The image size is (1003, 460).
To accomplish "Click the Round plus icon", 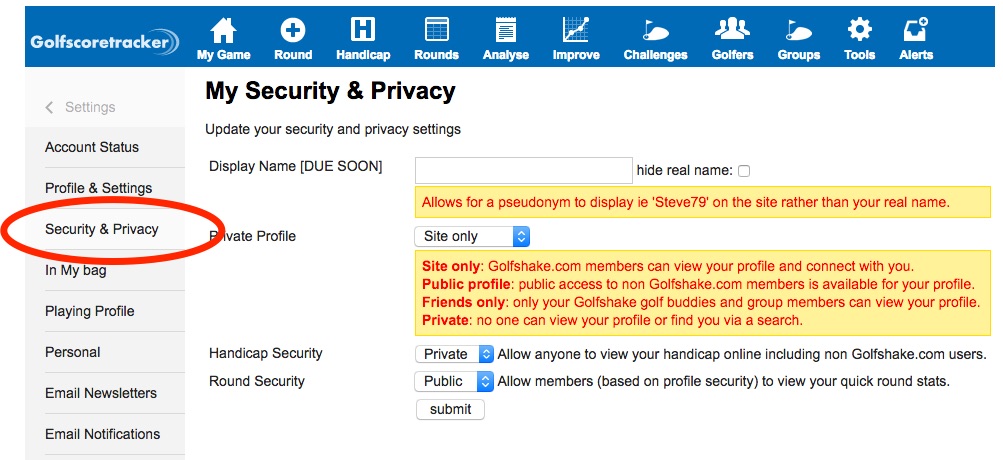I will pyautogui.click(x=293, y=30).
